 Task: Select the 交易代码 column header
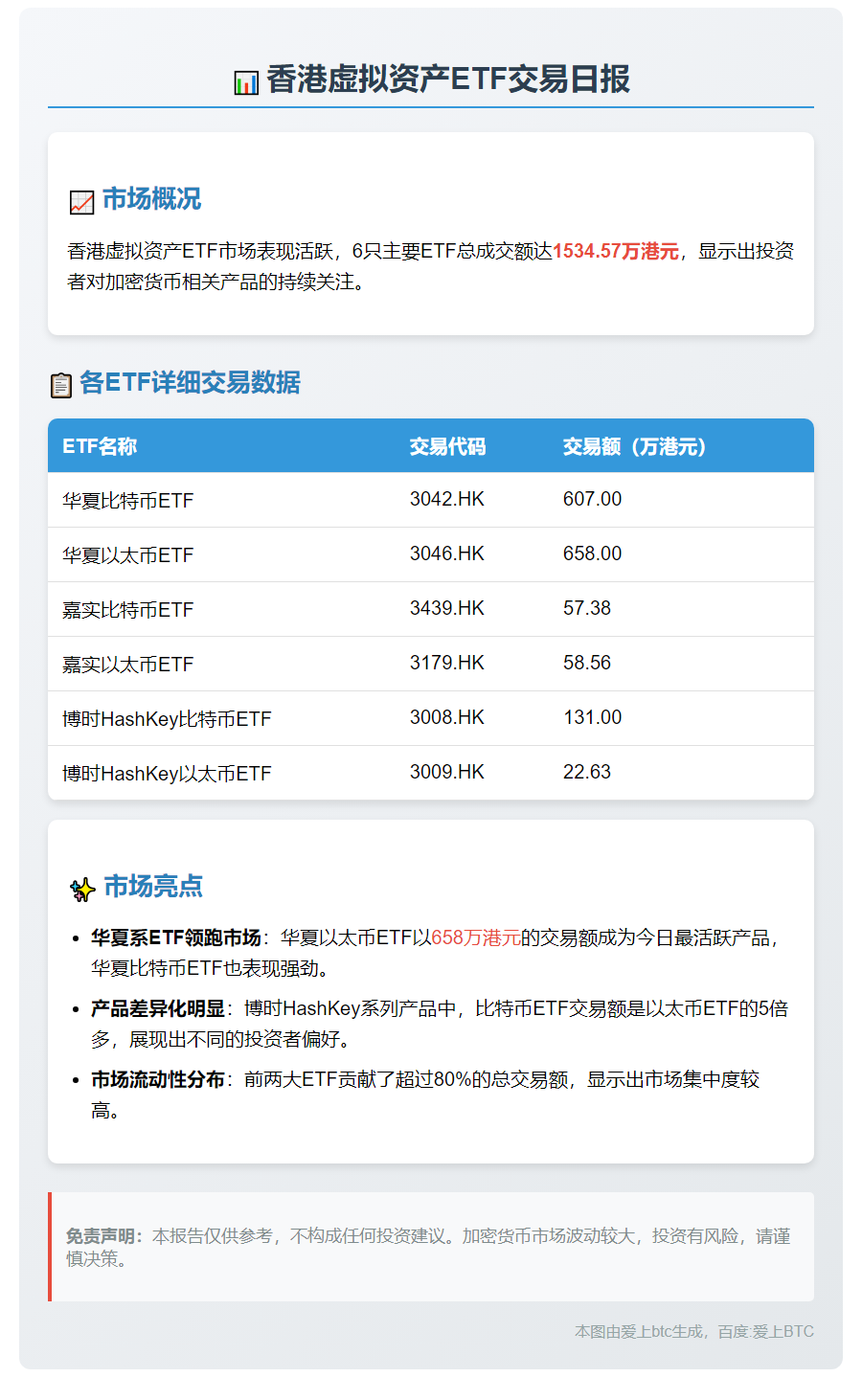[447, 446]
